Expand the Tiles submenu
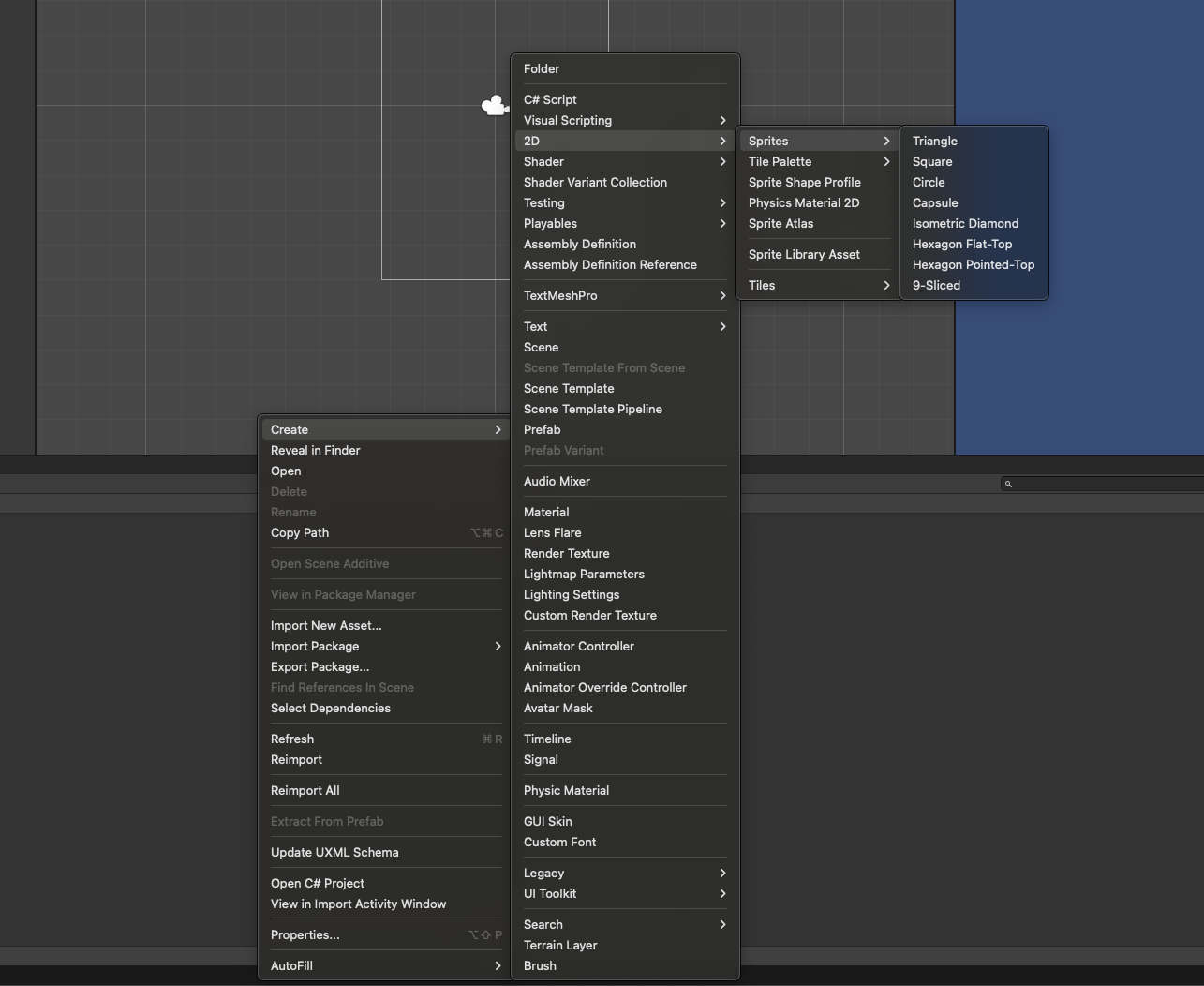Viewport: 1204px width, 986px height. [818, 285]
